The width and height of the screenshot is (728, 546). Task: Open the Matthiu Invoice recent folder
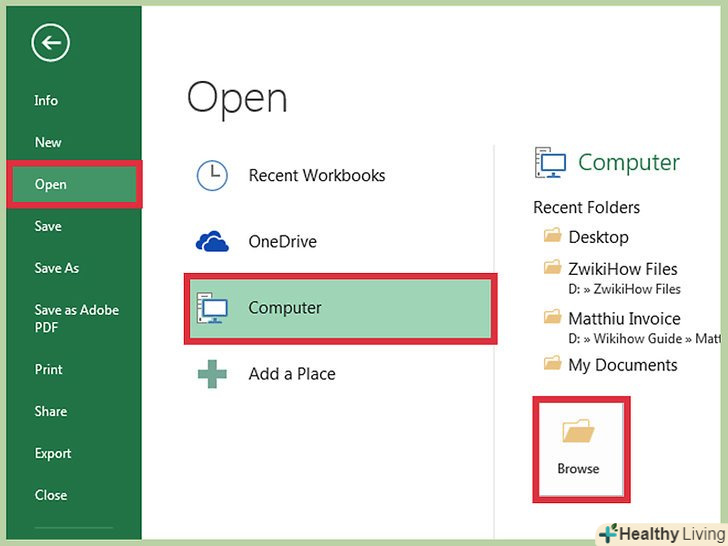[x=624, y=318]
